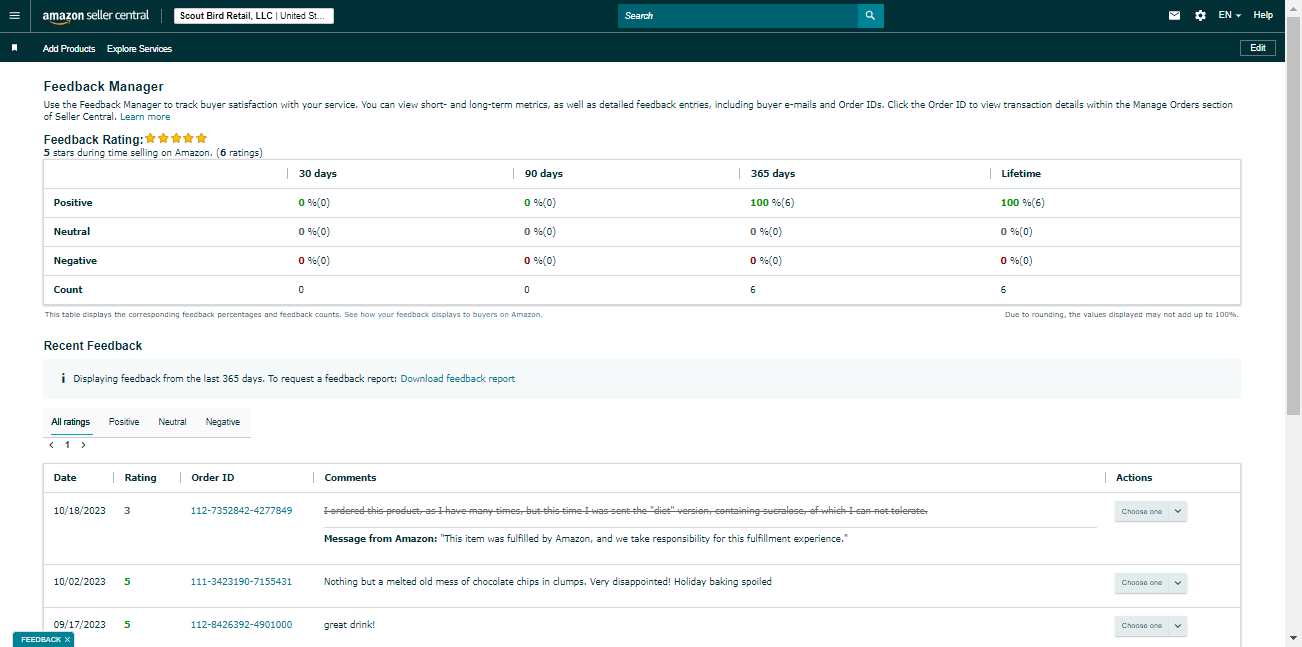Click Add Products in the top menu
This screenshot has height=647, width=1302.
pos(69,48)
